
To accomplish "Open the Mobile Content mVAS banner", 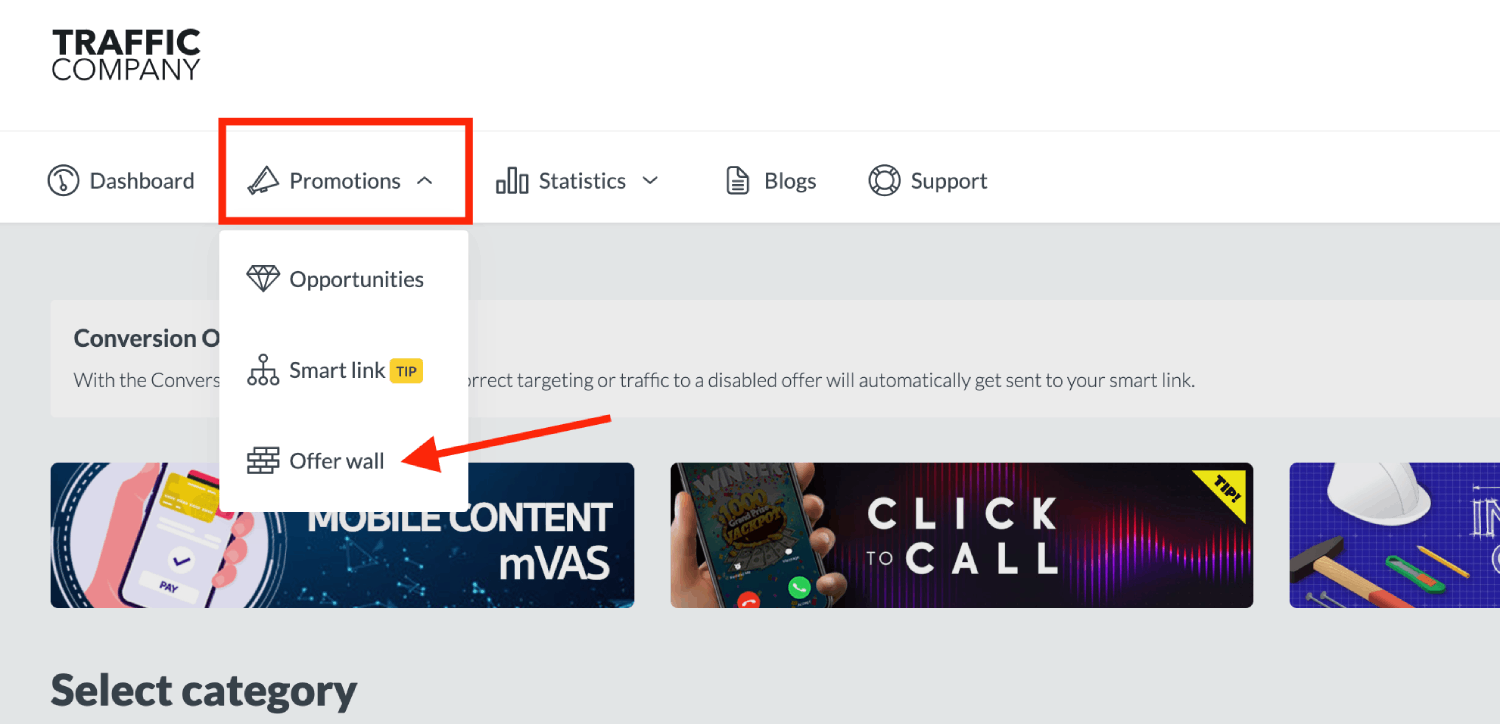I will pos(342,535).
